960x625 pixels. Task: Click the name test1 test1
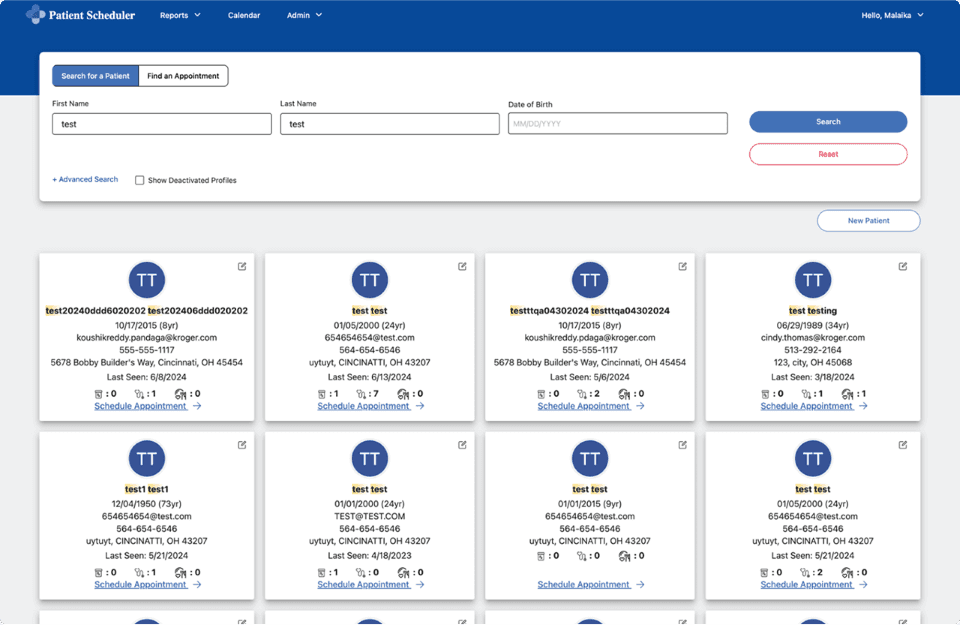pos(146,489)
